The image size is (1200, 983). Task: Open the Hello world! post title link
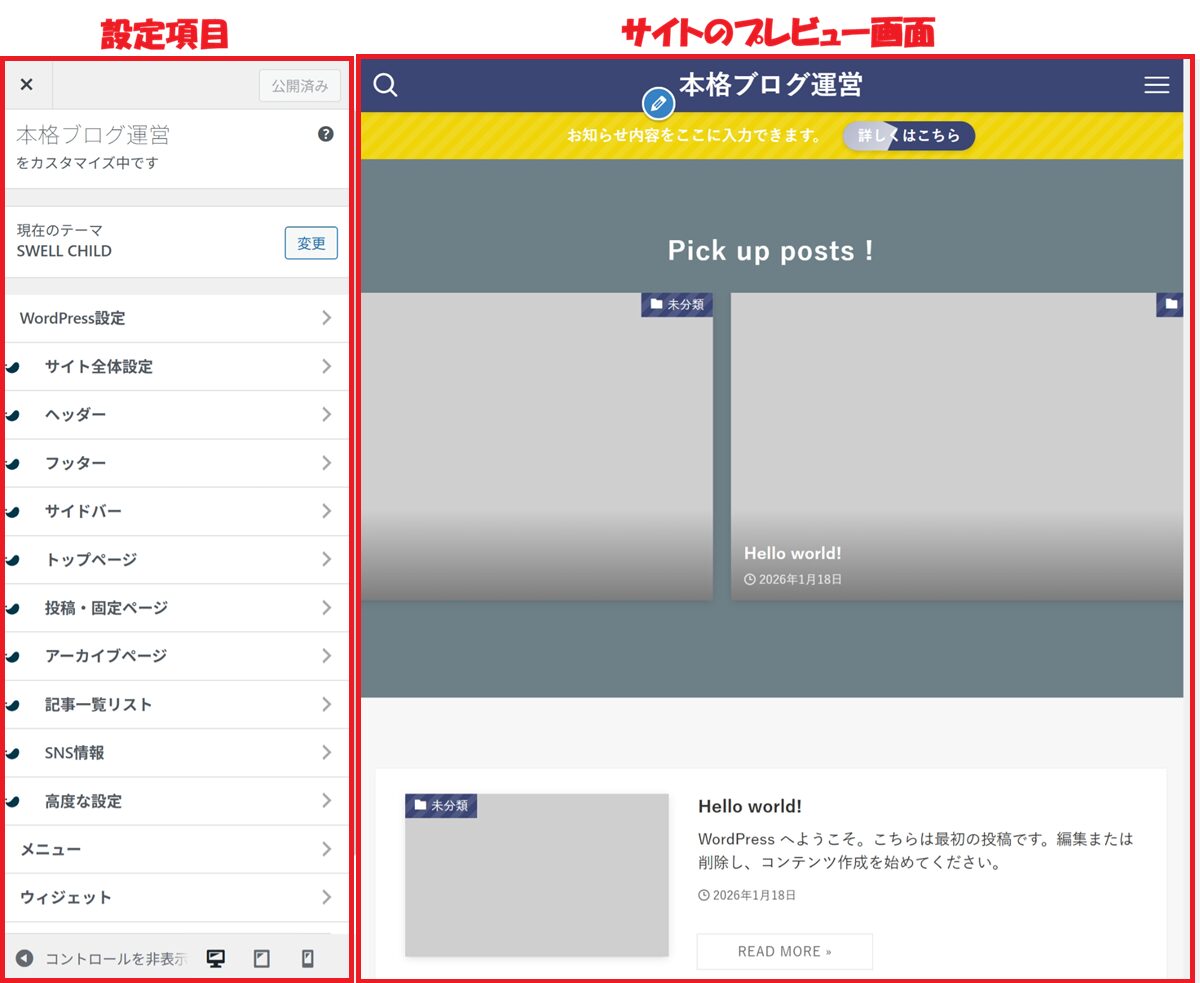click(x=750, y=806)
